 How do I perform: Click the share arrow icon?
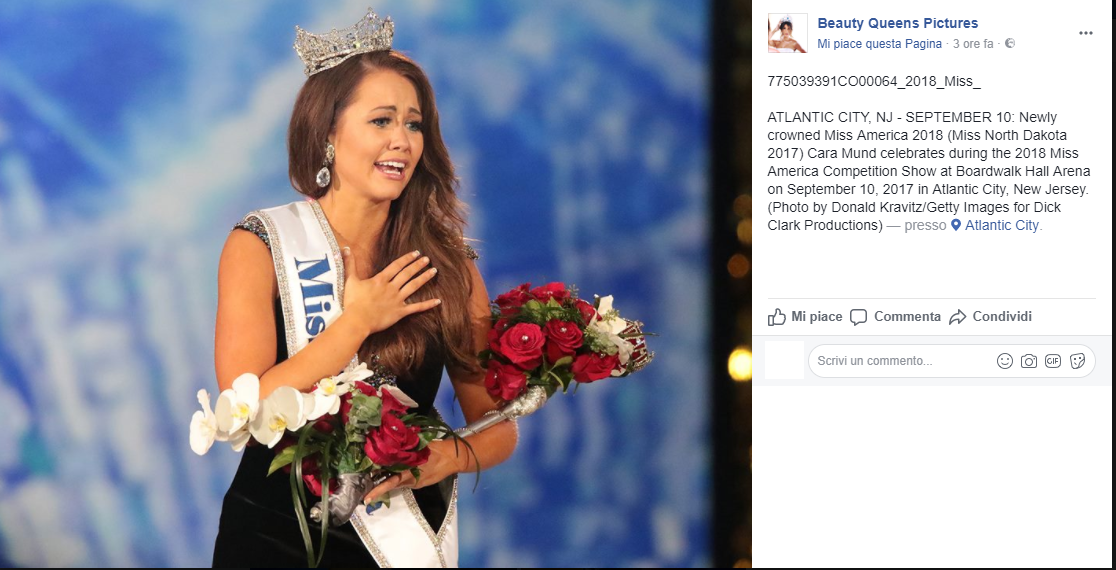pyautogui.click(x=957, y=317)
